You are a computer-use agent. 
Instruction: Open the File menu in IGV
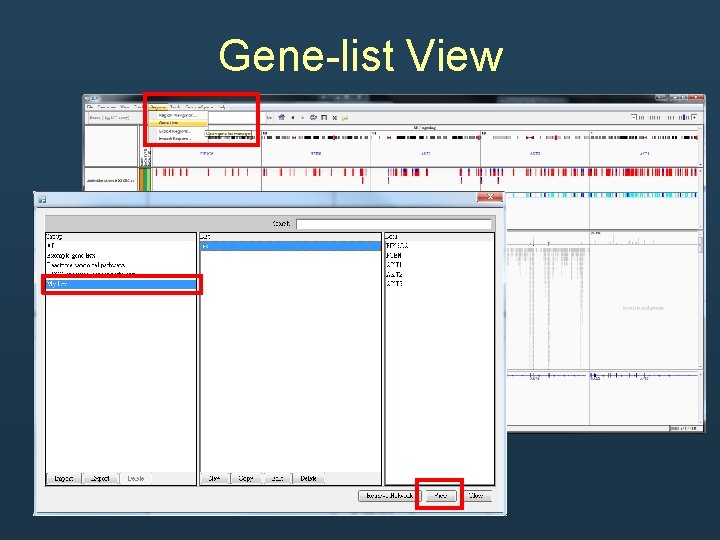tap(90, 107)
